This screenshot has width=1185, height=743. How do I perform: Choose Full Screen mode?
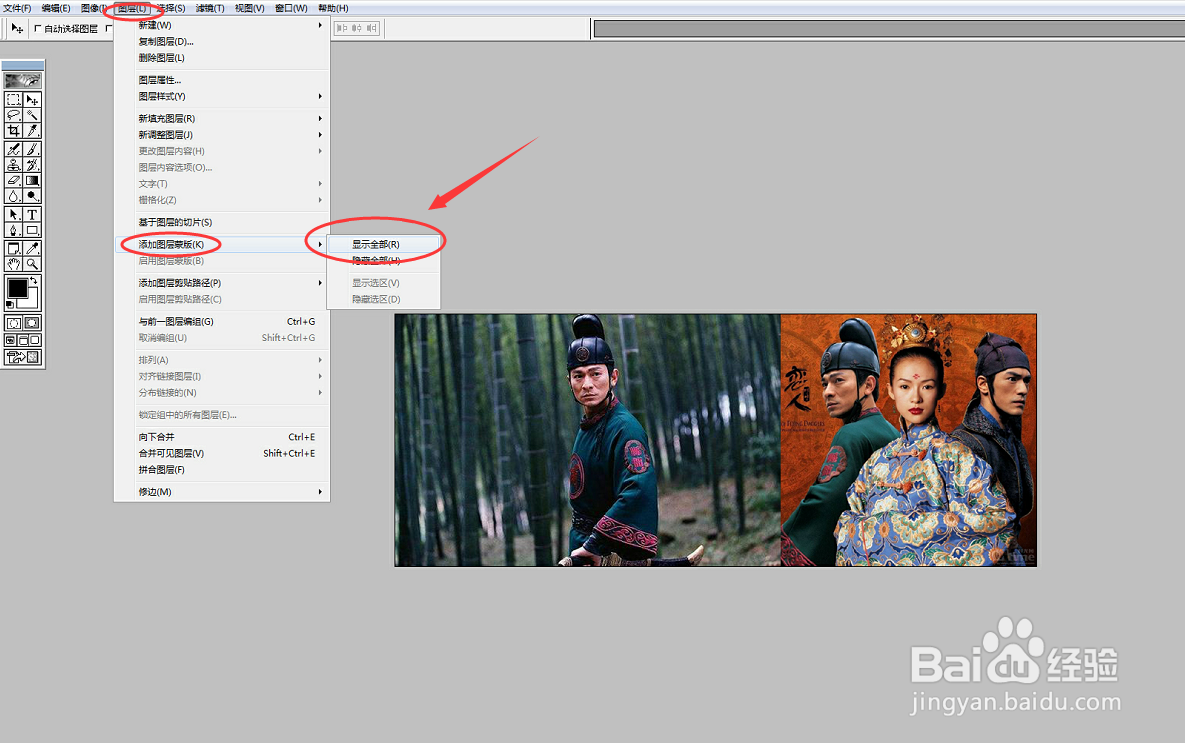[x=35, y=340]
